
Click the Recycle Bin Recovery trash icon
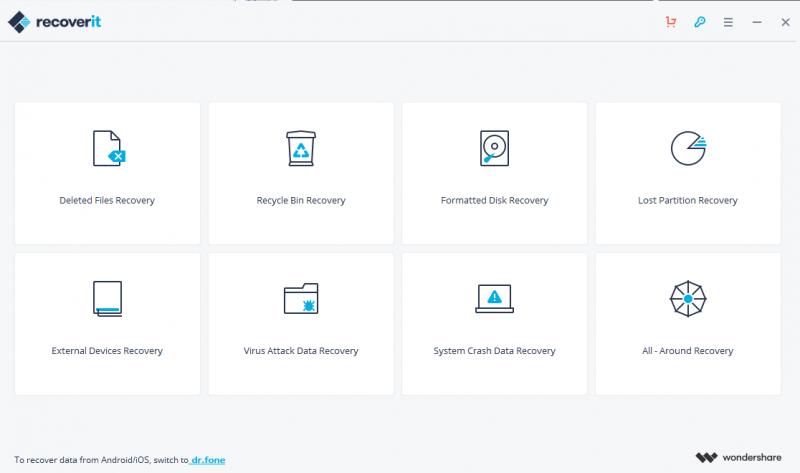[x=301, y=148]
